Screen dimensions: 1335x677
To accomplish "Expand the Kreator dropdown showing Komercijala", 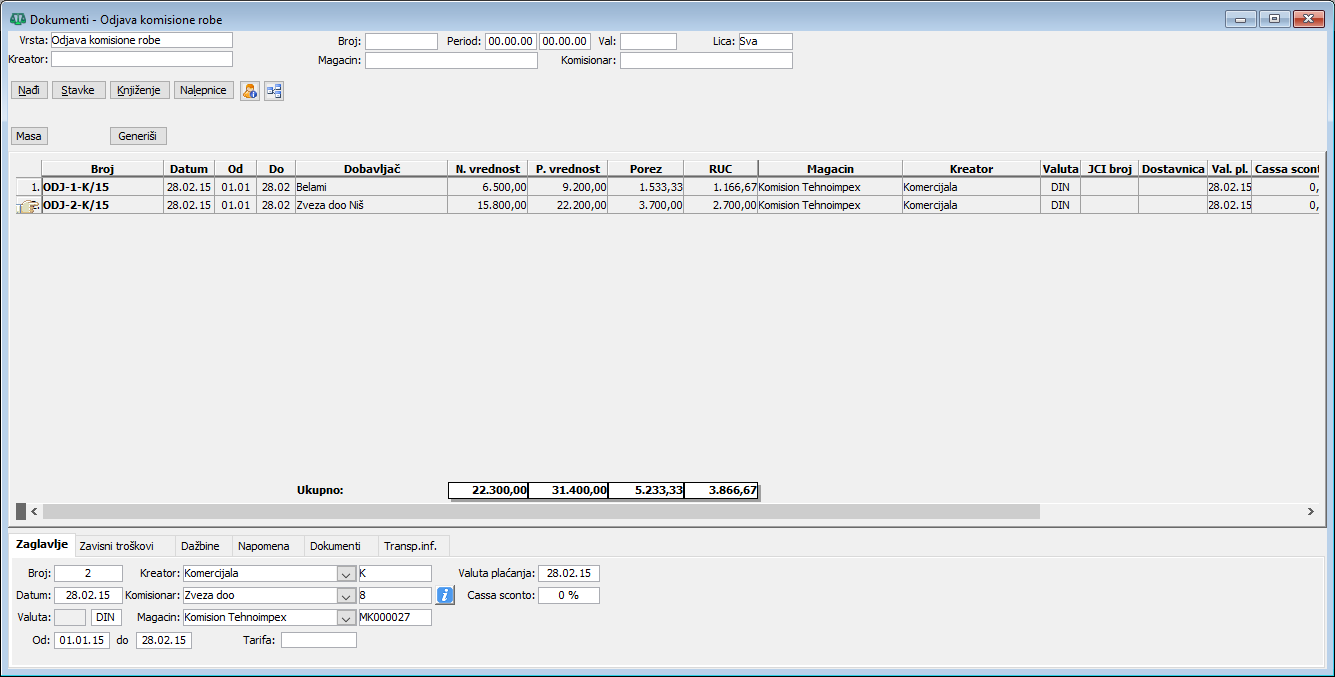I will [x=346, y=574].
